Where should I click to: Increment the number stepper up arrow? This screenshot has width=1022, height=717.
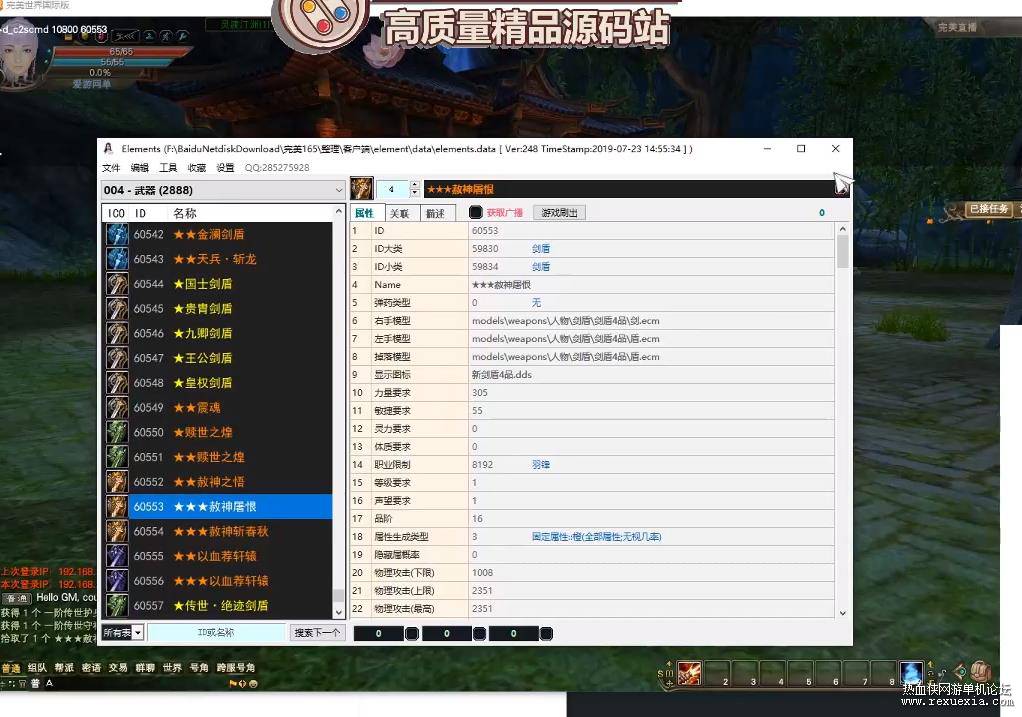[x=415, y=185]
